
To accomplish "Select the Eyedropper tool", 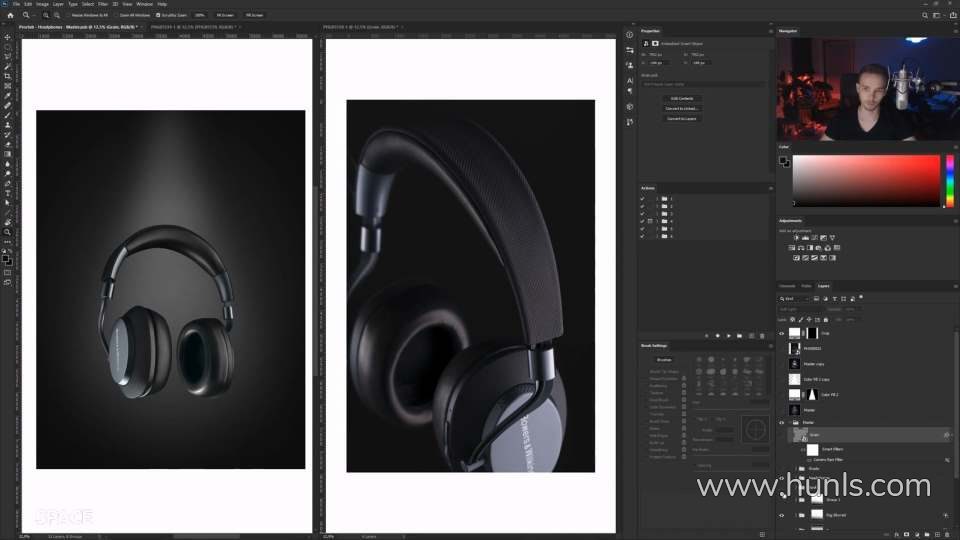I will [7, 96].
